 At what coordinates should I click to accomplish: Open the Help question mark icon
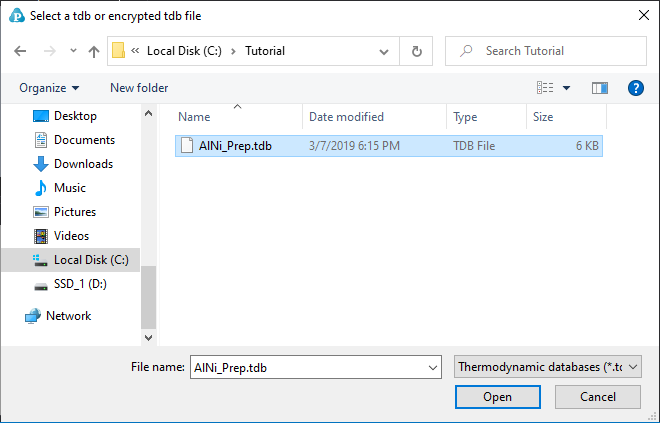(635, 88)
